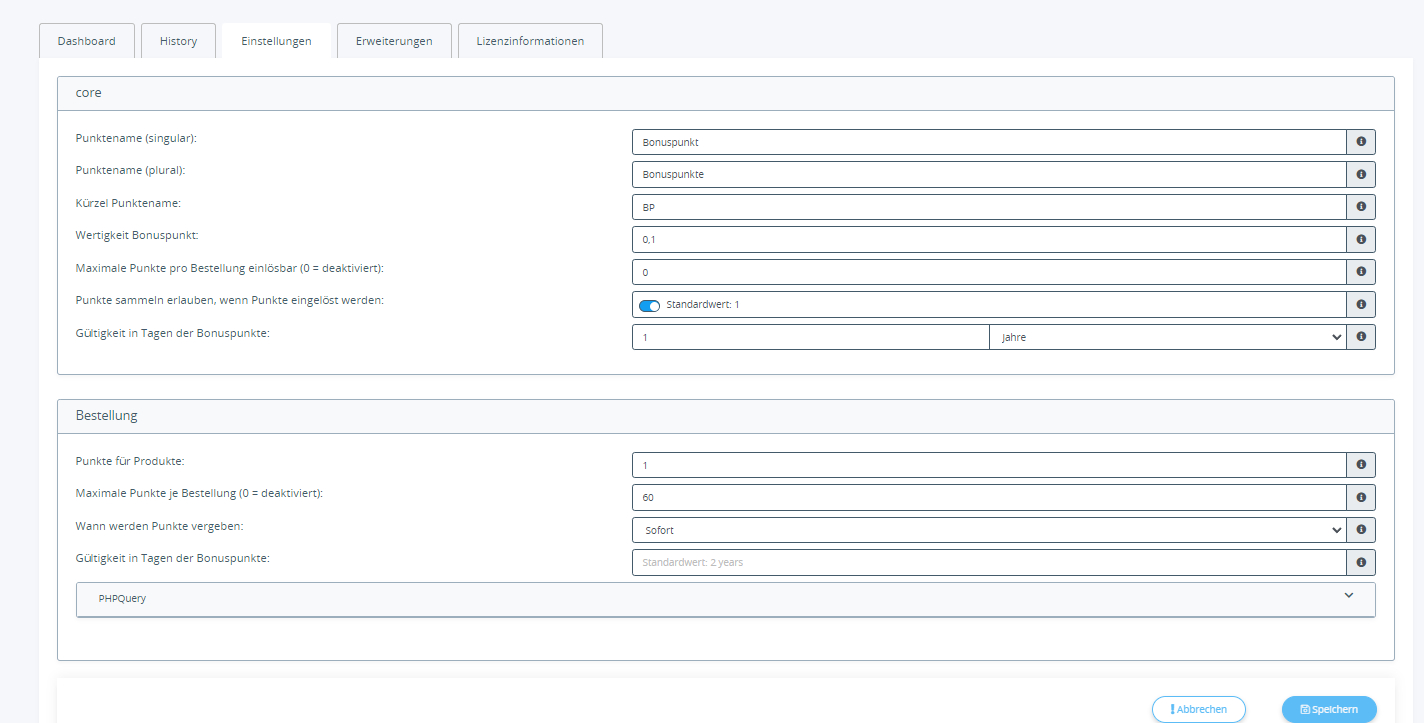This screenshot has width=1424, height=723.
Task: Show help for Maximale Punkte je Bestellung
Action: pos(1361,497)
